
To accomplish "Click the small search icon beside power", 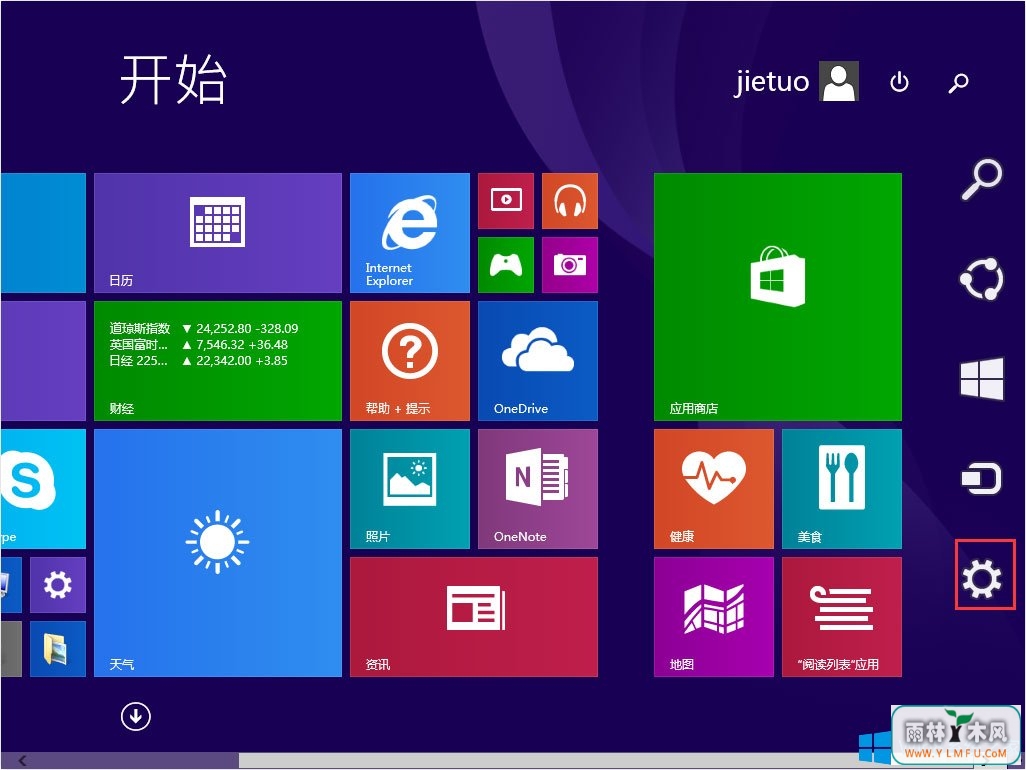I will (x=959, y=82).
